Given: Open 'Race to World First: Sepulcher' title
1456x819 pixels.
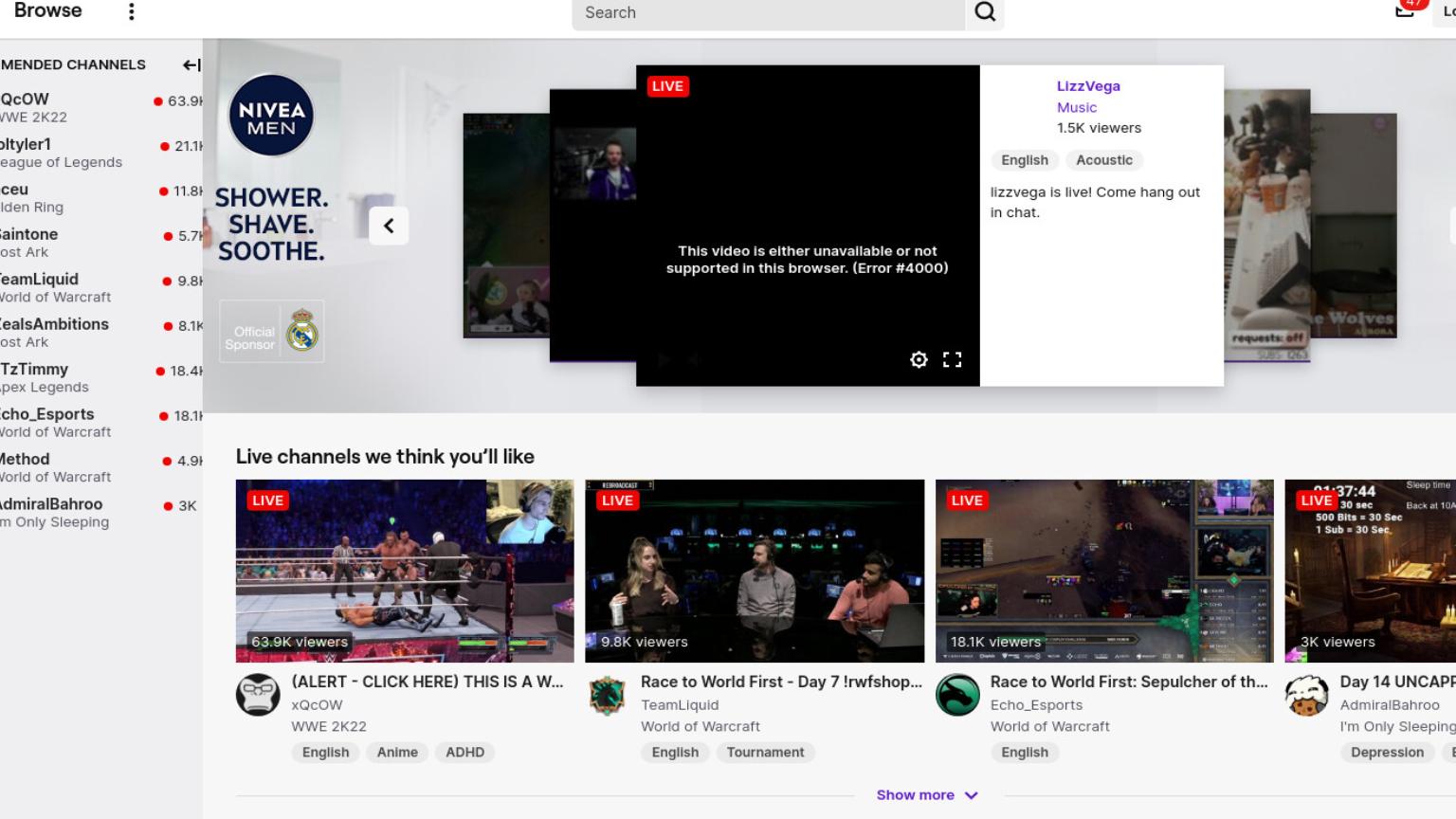Looking at the screenshot, I should click(x=1129, y=682).
